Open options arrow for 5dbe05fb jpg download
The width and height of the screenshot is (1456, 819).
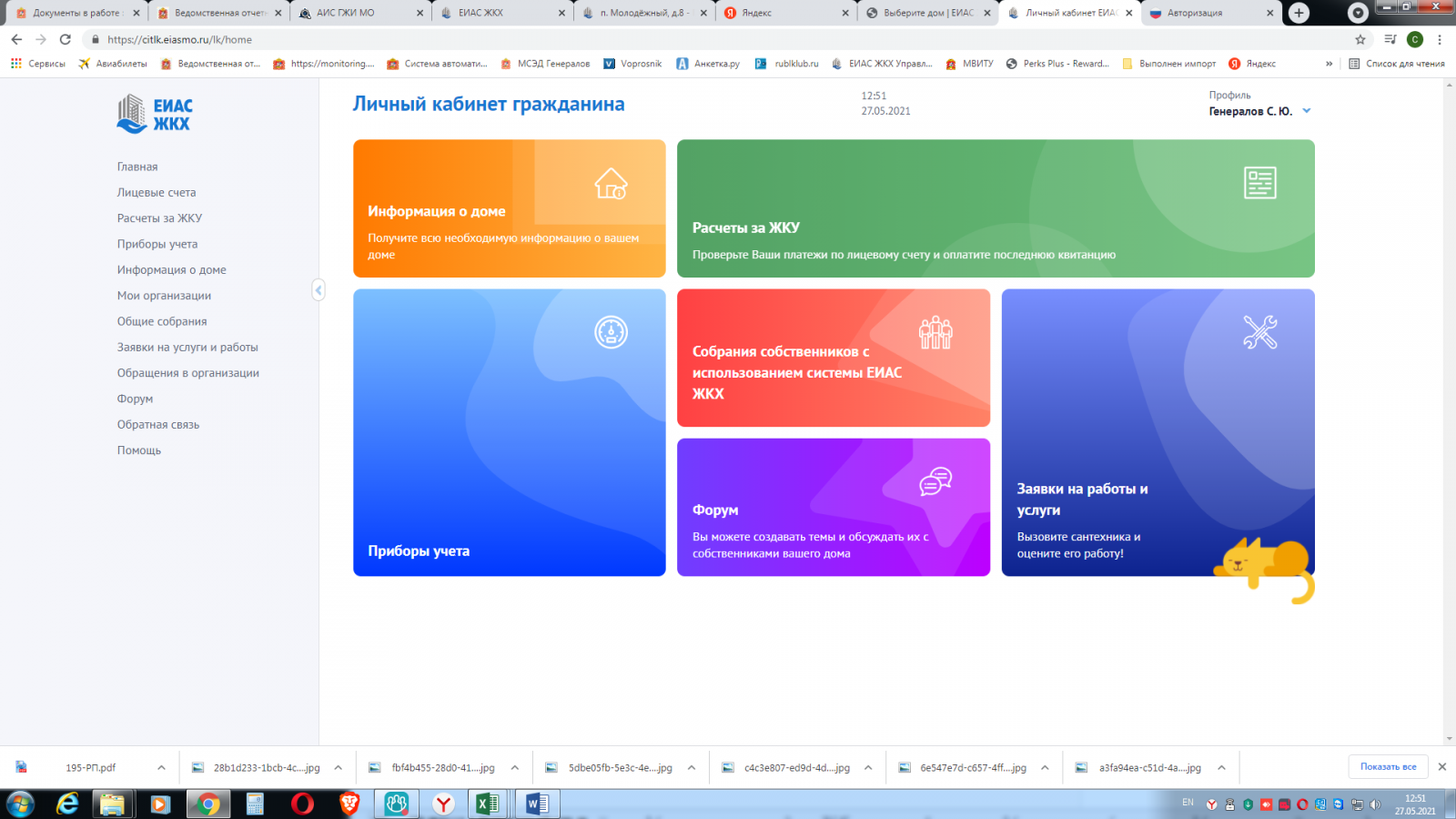pyautogui.click(x=692, y=768)
